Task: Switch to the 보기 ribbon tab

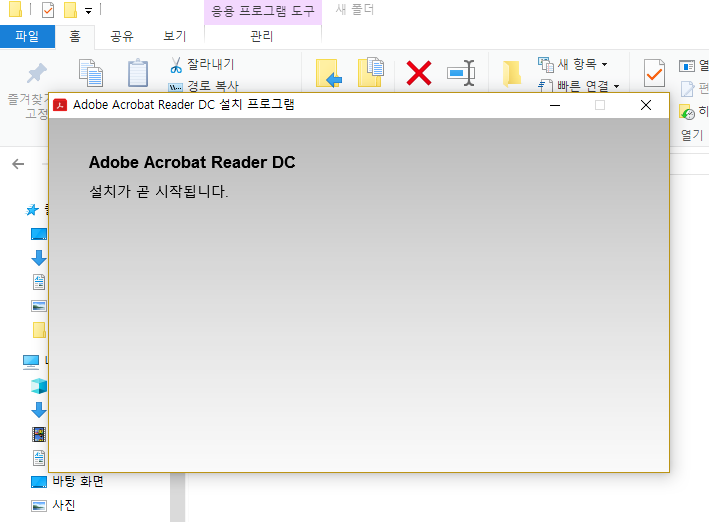Action: 175,36
